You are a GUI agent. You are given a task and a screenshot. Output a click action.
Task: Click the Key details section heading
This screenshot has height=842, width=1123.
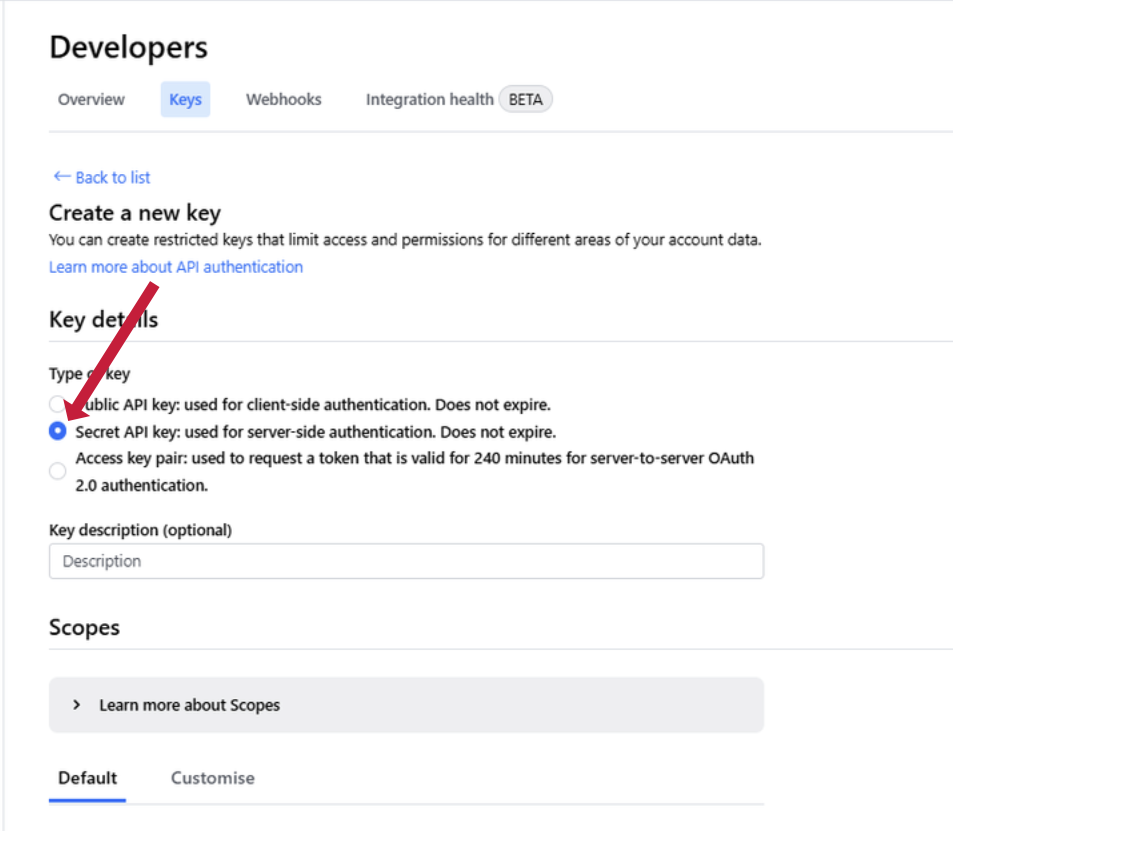point(103,319)
